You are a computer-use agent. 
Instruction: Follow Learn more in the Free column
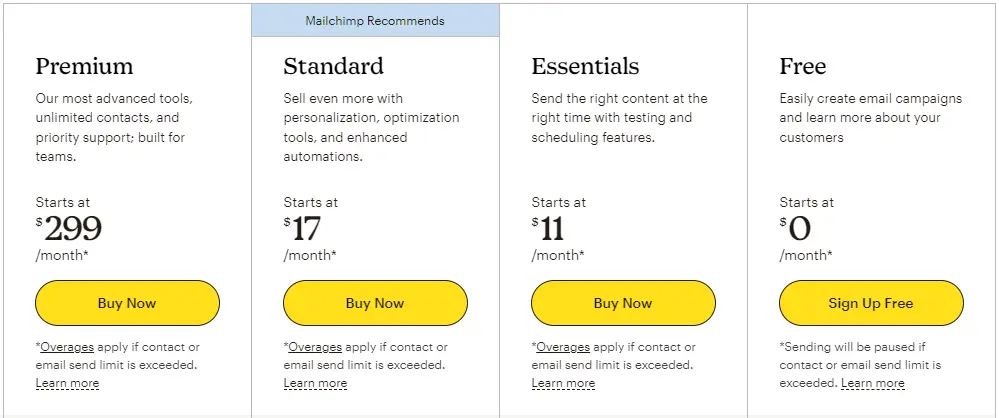click(x=872, y=383)
